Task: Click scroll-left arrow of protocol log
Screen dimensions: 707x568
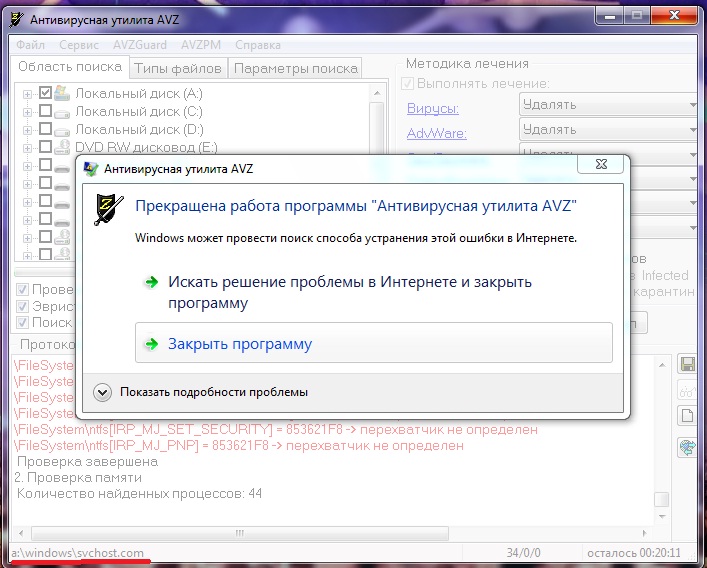Action: pyautogui.click(x=21, y=533)
